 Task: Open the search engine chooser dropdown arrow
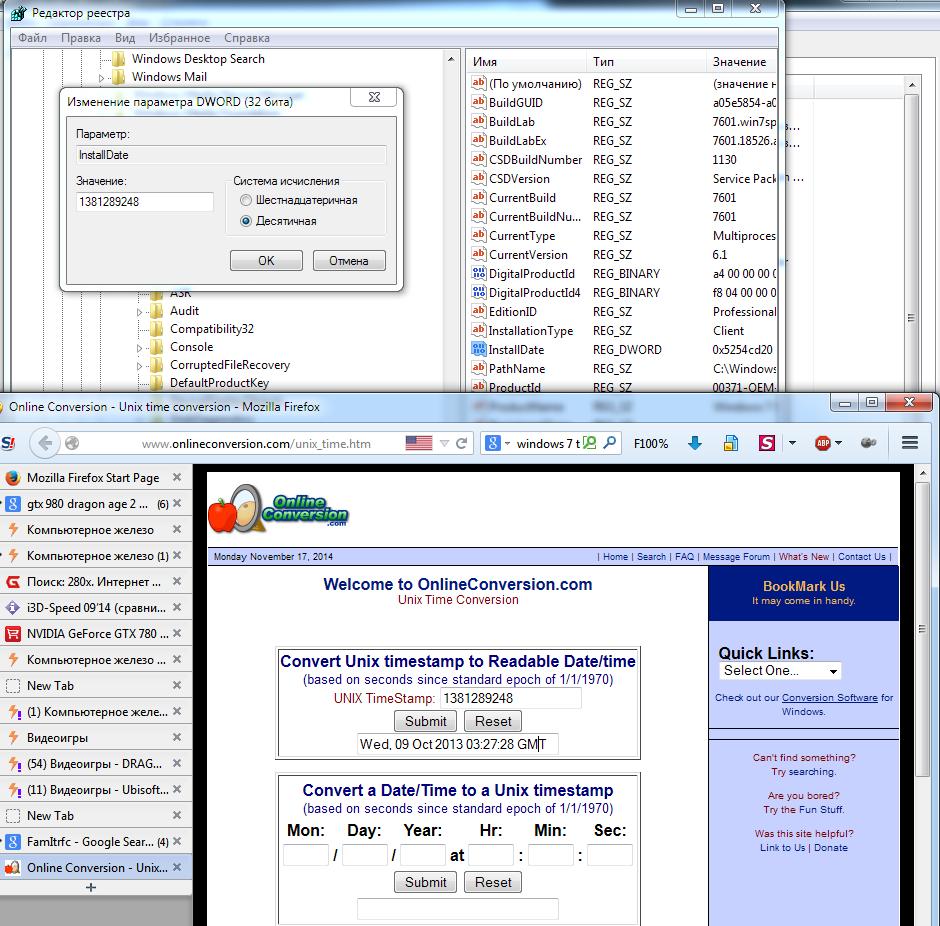click(507, 444)
